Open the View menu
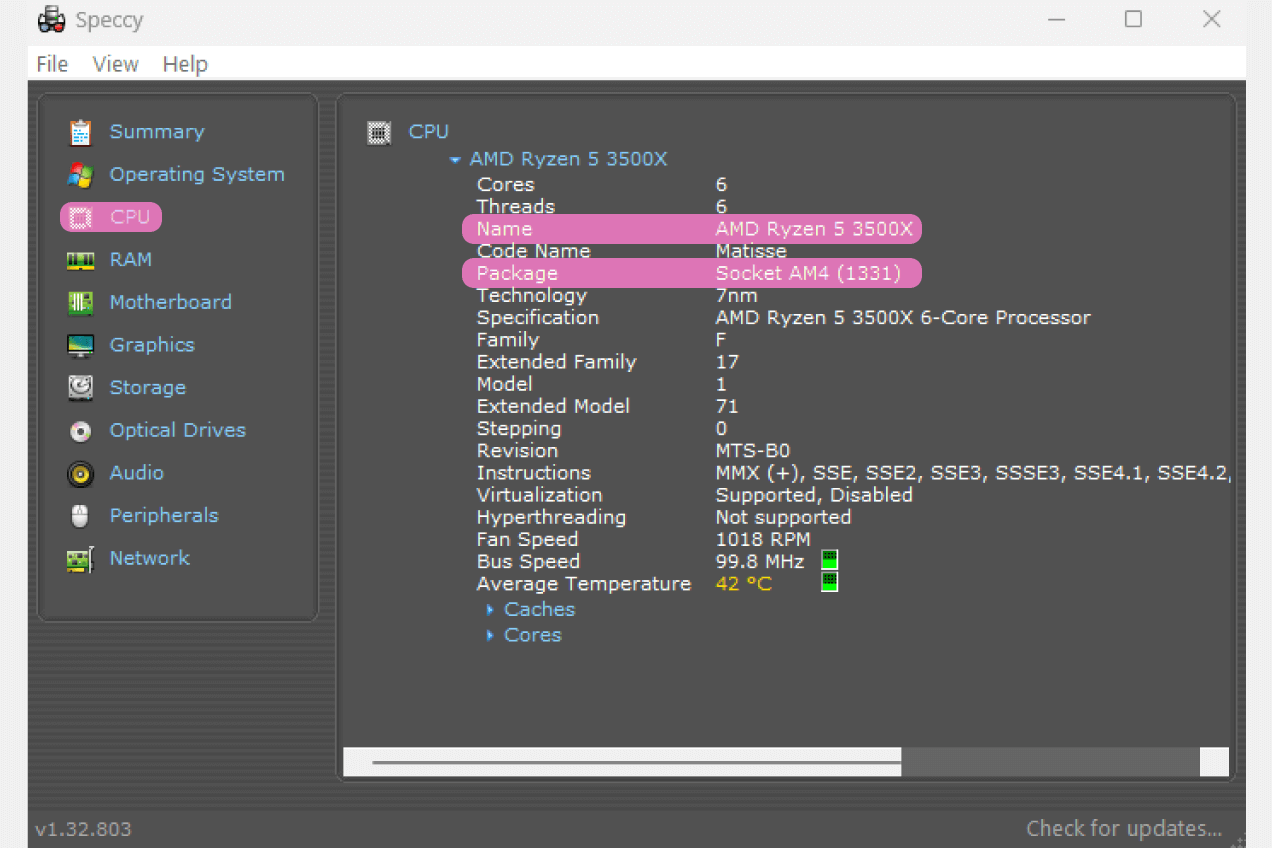This screenshot has height=848, width=1272. (115, 64)
